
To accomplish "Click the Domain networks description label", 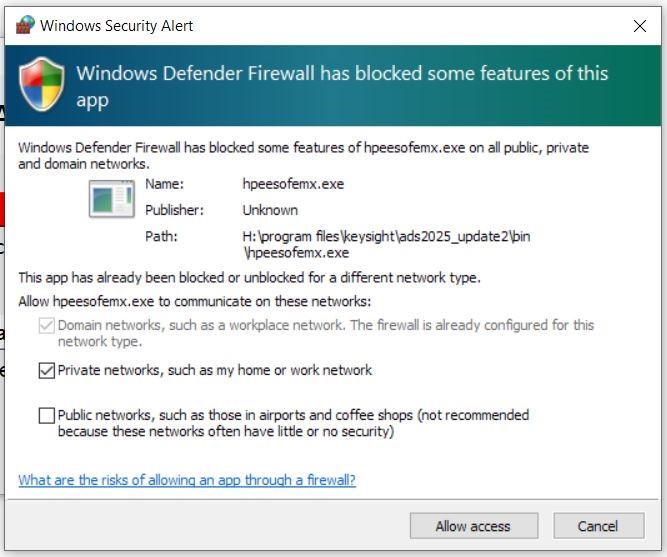I will pyautogui.click(x=326, y=333).
